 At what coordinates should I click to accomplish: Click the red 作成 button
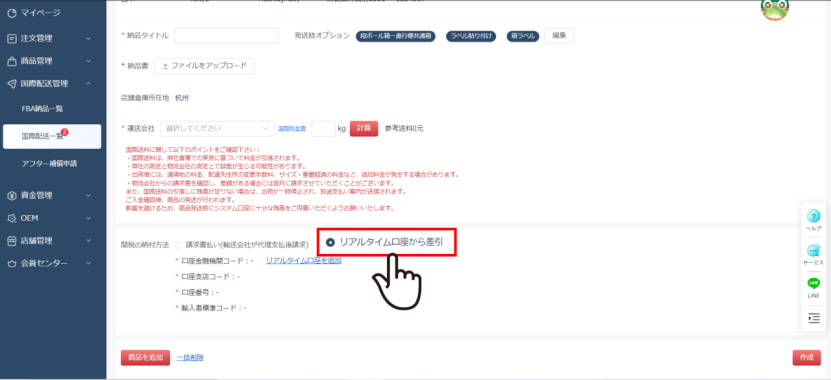point(807,357)
